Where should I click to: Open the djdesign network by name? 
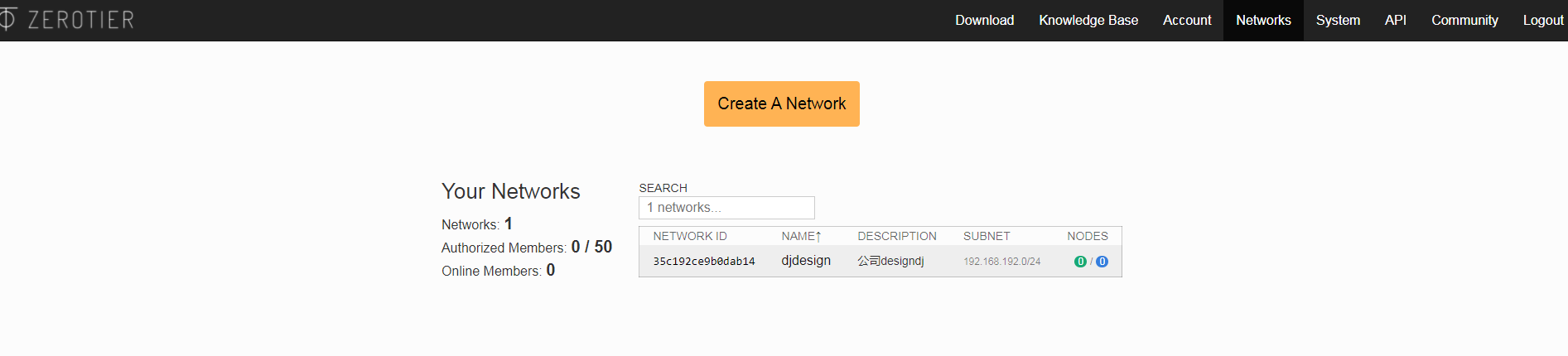click(805, 261)
